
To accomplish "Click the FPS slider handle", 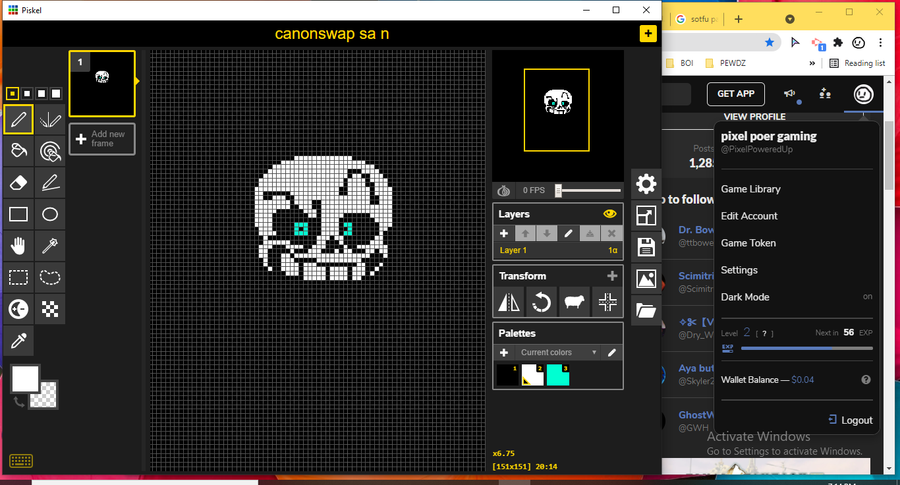I will pos(558,191).
